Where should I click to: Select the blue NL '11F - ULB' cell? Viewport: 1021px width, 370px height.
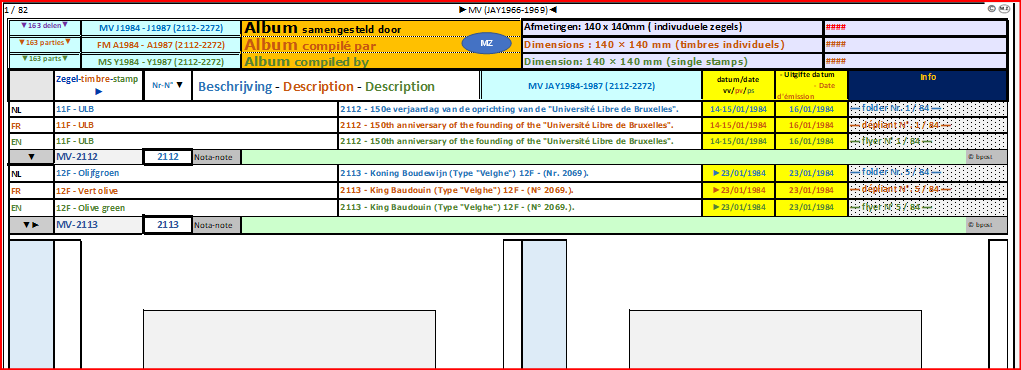(196, 109)
